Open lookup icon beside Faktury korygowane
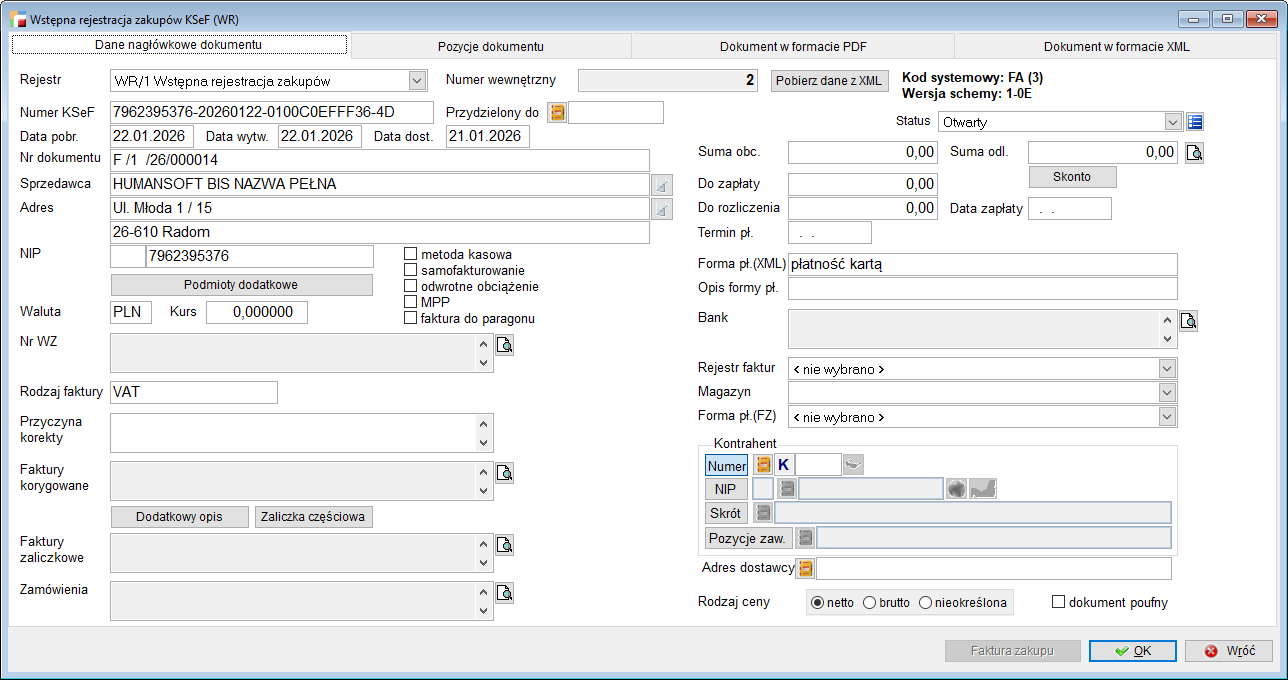This screenshot has width=1288, height=680. 505,473
